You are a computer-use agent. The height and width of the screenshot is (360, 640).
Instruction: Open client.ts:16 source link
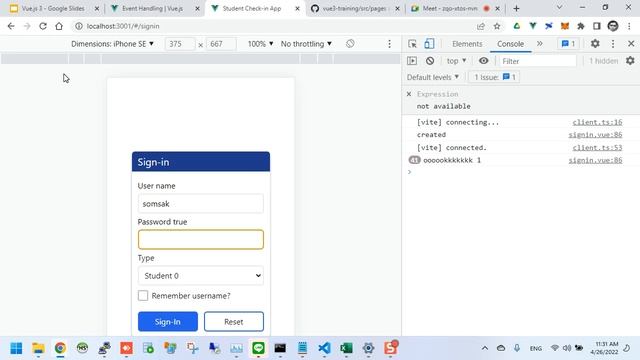point(597,122)
